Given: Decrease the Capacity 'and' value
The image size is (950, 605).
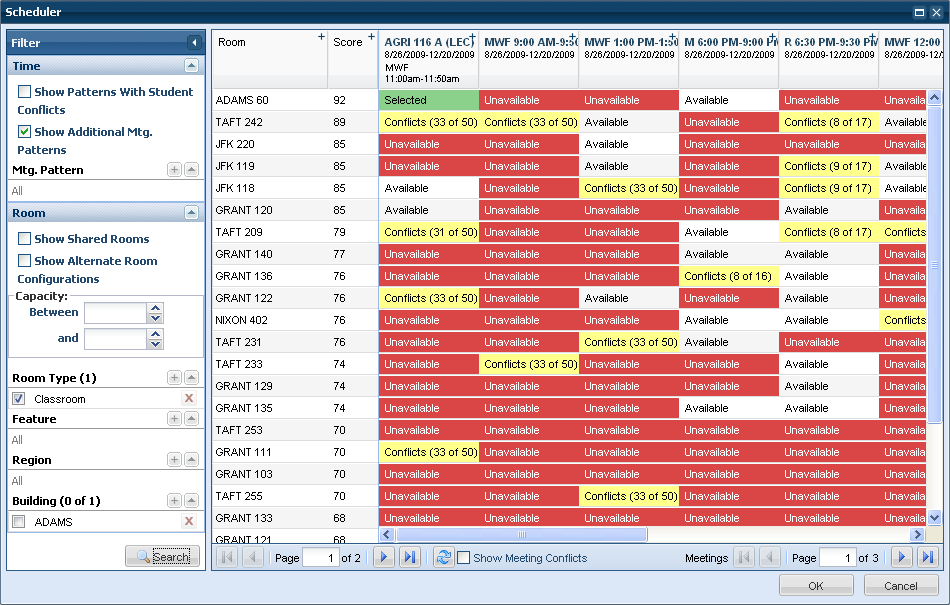Looking at the screenshot, I should [x=156, y=344].
